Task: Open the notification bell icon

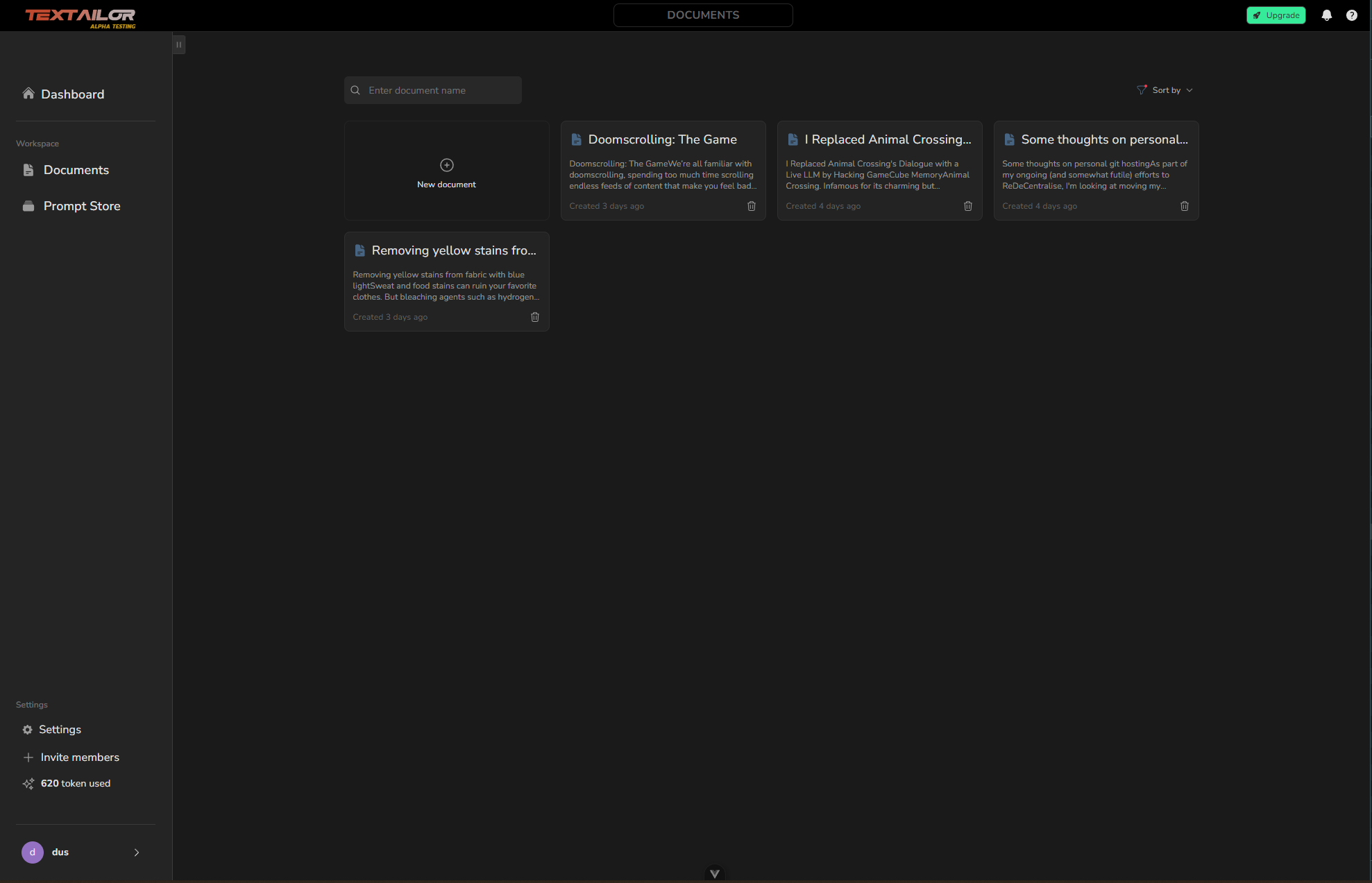Action: [1326, 15]
